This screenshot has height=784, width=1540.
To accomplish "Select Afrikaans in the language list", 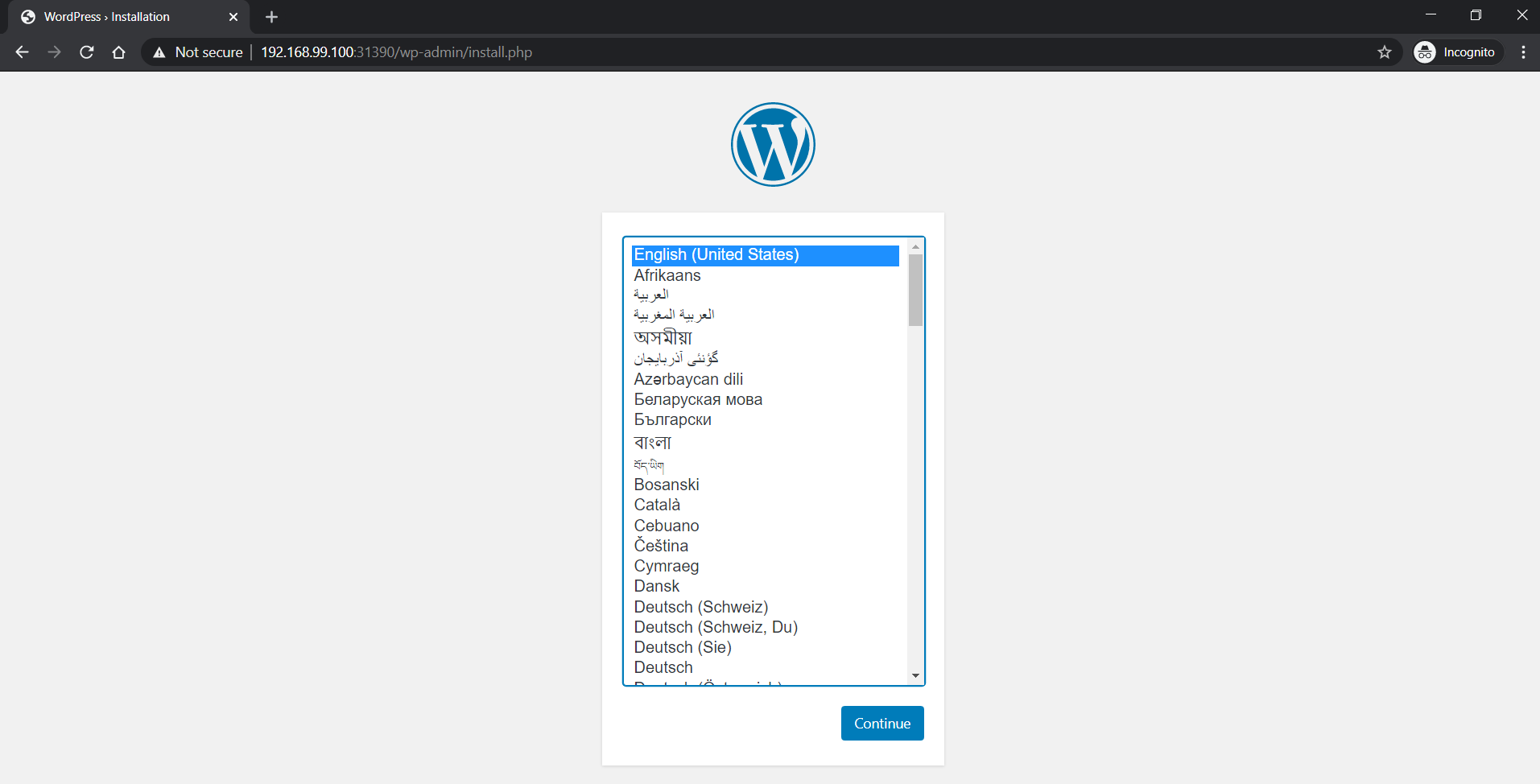I will coord(766,275).
